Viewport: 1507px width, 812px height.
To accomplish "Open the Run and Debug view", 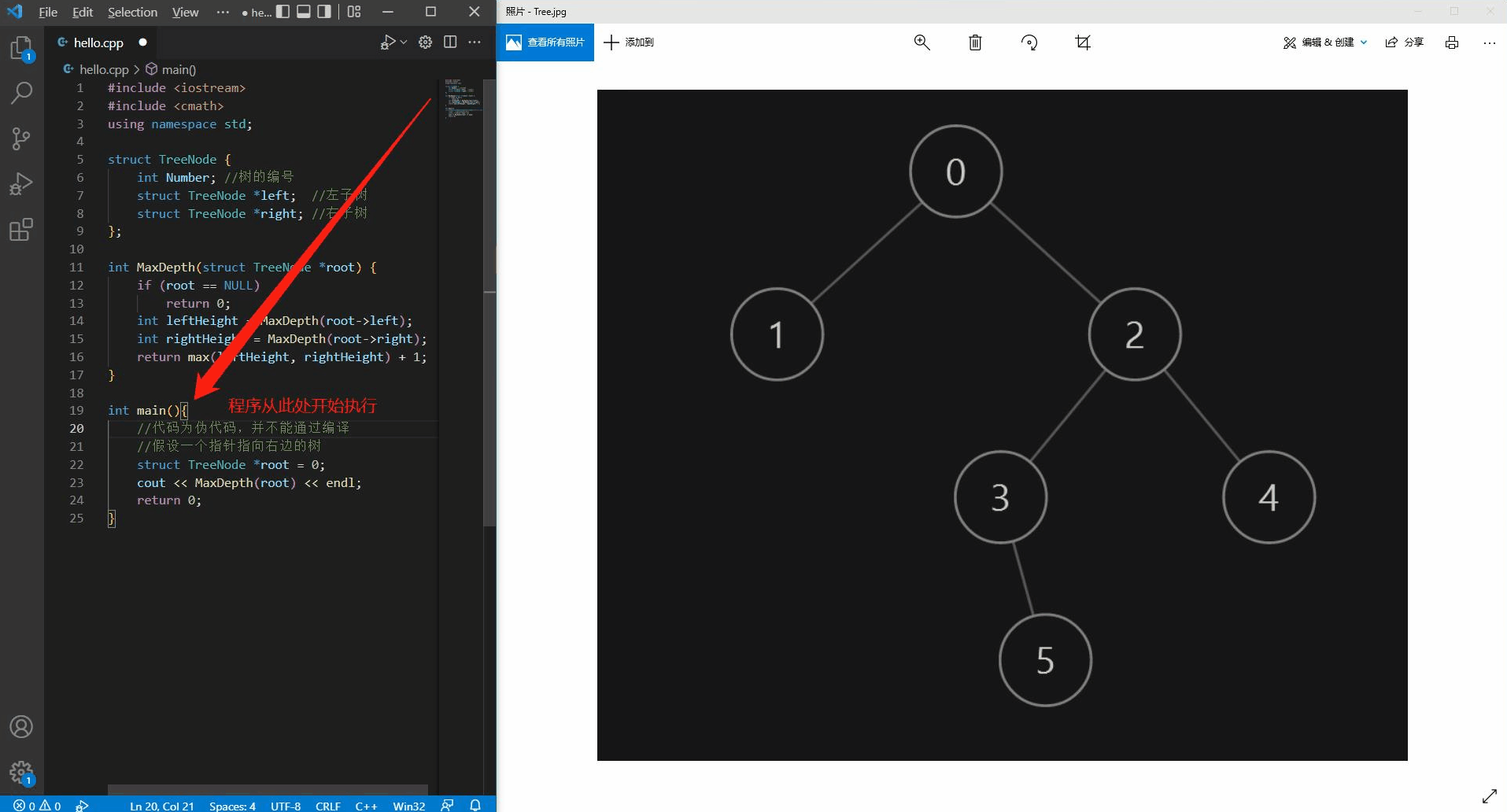I will pyautogui.click(x=21, y=184).
